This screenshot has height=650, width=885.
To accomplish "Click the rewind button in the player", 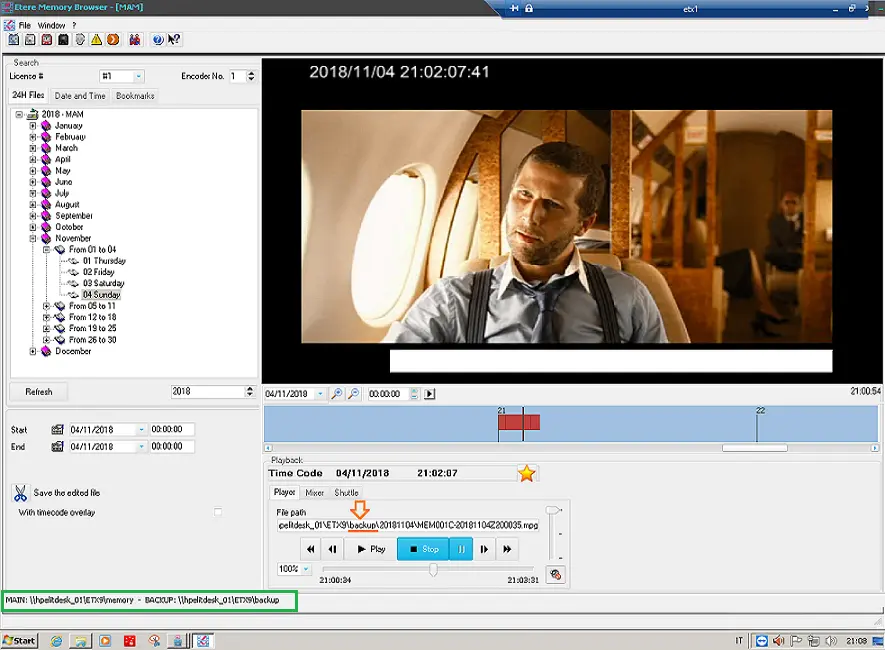I will click(x=311, y=549).
